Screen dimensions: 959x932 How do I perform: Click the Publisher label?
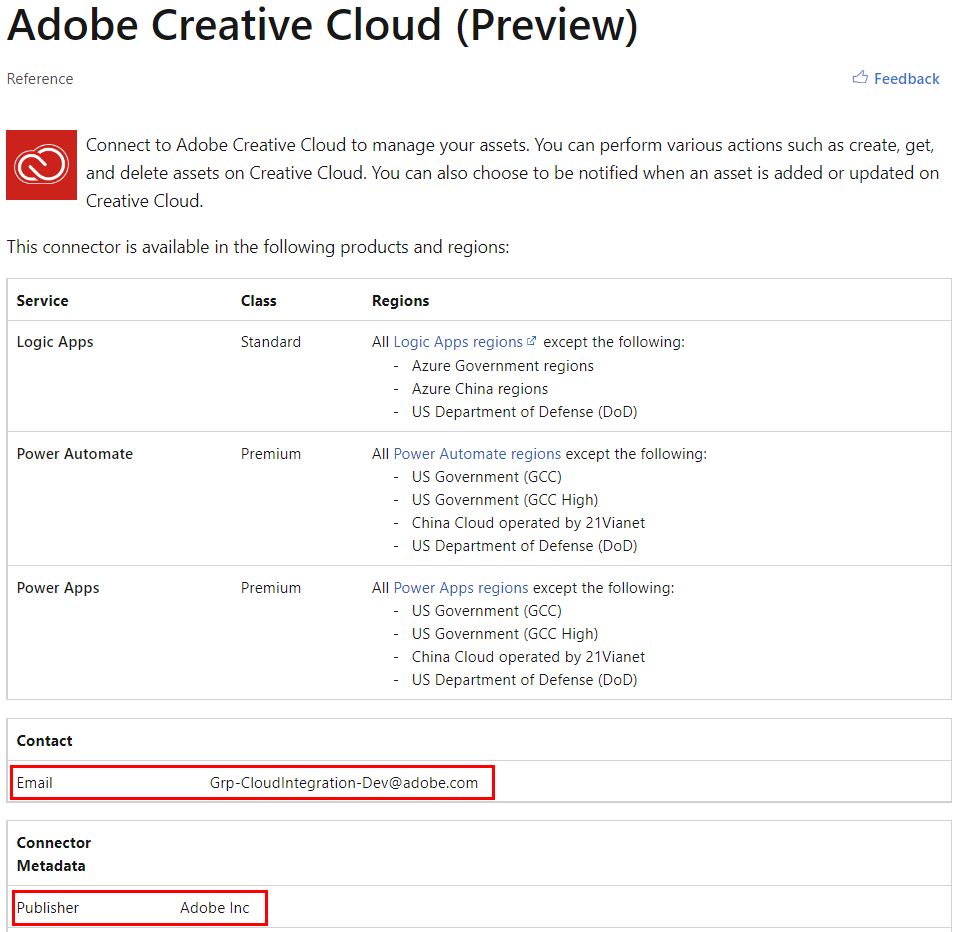click(48, 908)
